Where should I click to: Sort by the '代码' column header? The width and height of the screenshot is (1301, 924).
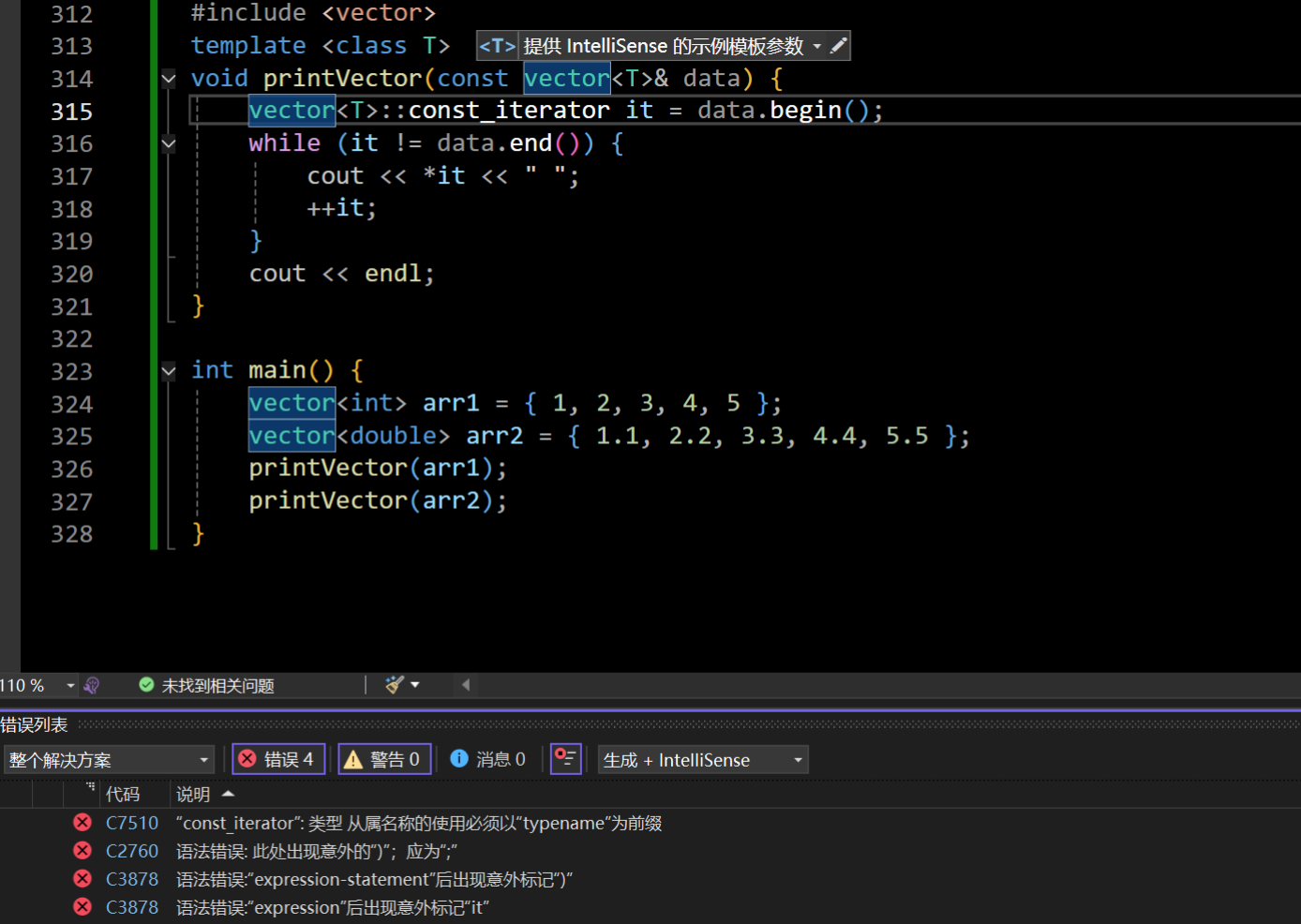click(123, 795)
